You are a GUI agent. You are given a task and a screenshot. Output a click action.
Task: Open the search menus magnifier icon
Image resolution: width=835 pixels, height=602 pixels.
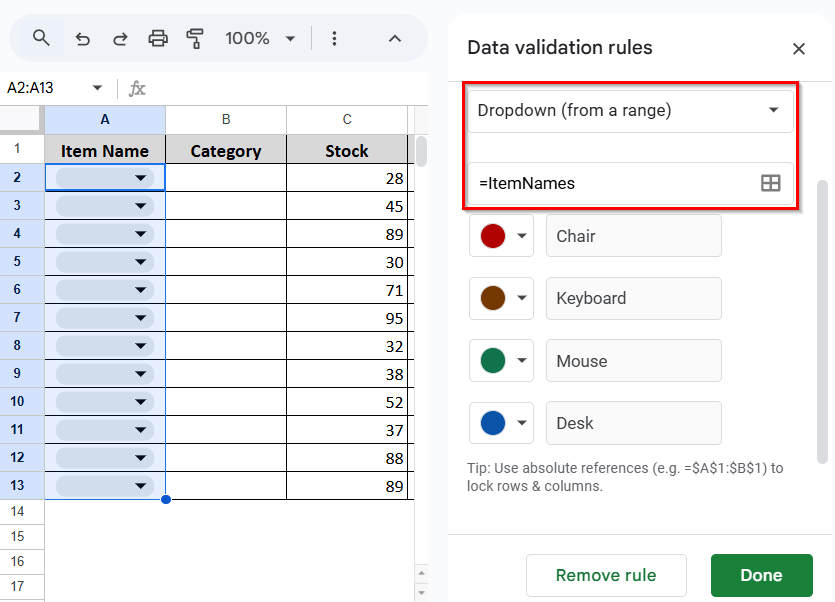coord(41,38)
